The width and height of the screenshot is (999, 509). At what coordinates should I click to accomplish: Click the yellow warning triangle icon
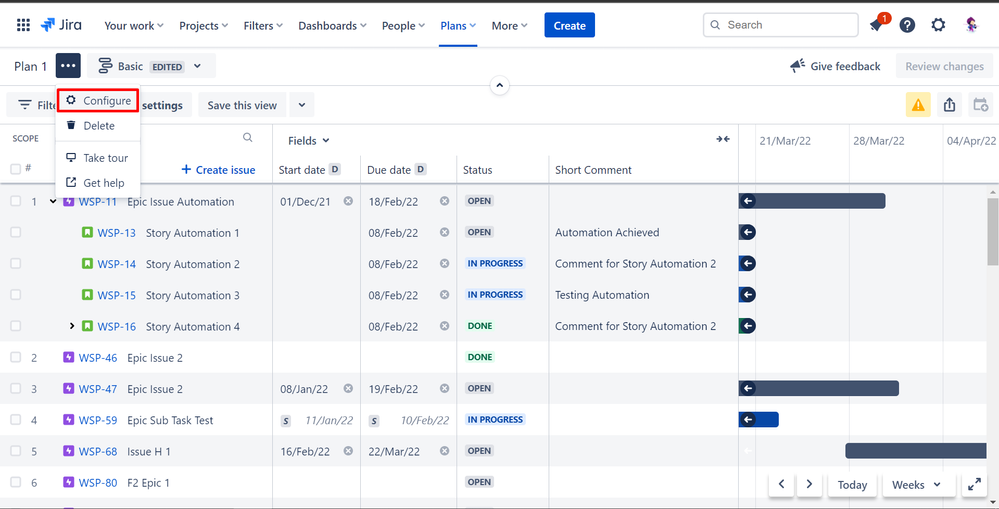918,105
